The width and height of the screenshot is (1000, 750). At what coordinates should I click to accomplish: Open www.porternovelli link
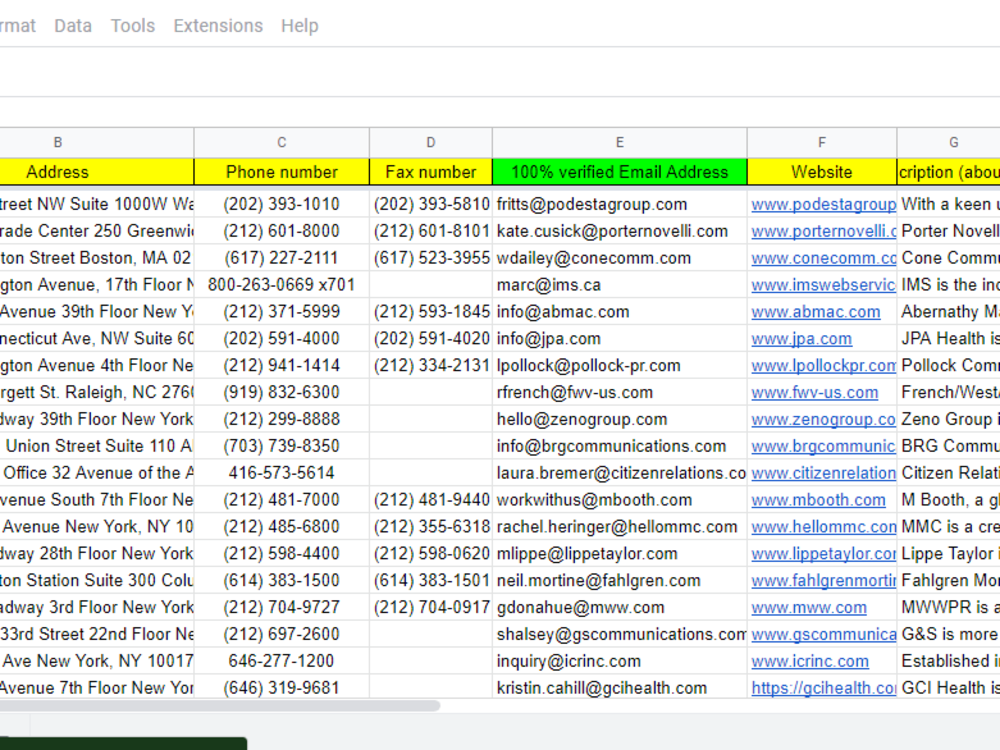823,231
